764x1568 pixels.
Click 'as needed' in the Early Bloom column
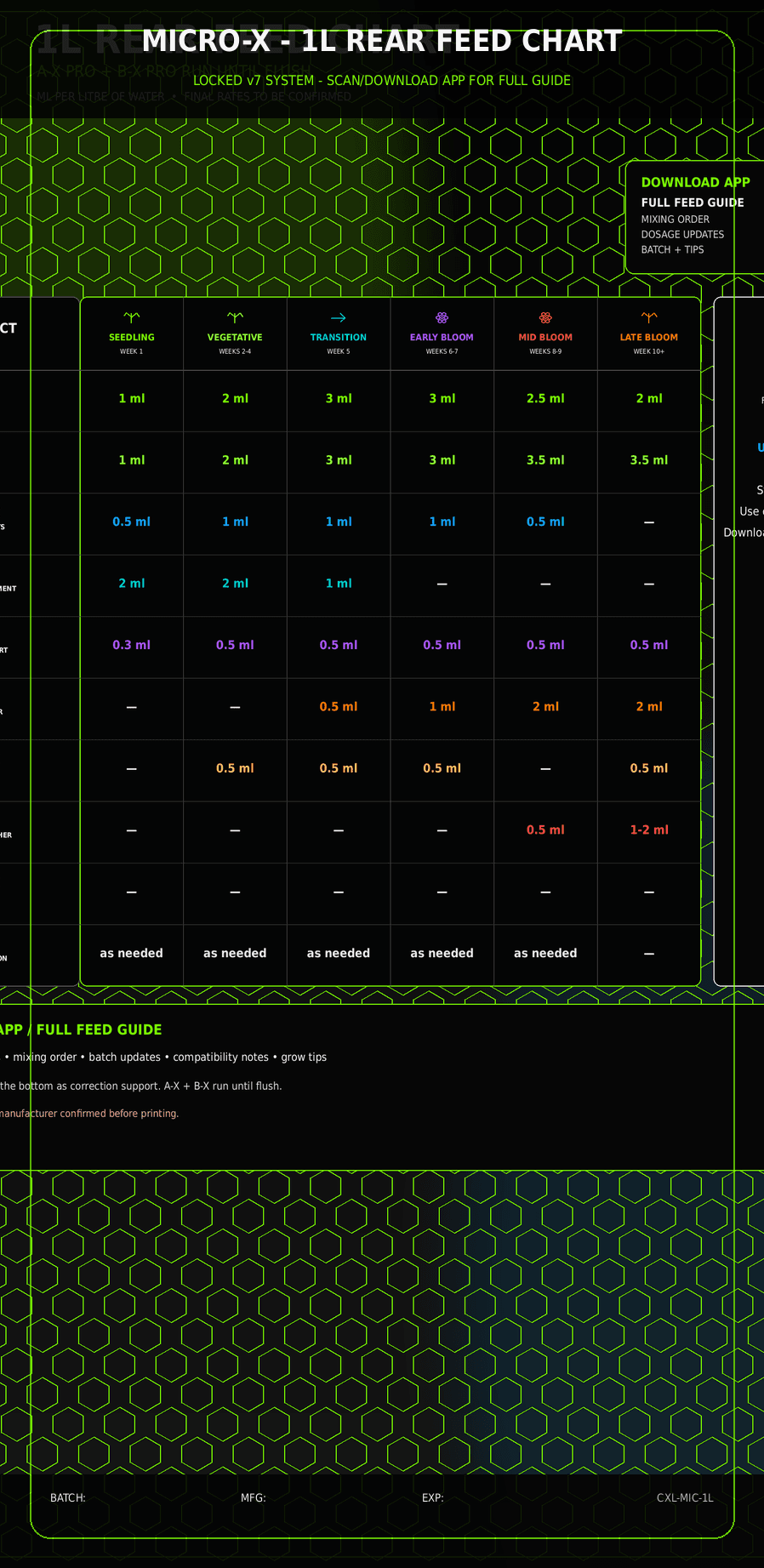point(442,954)
